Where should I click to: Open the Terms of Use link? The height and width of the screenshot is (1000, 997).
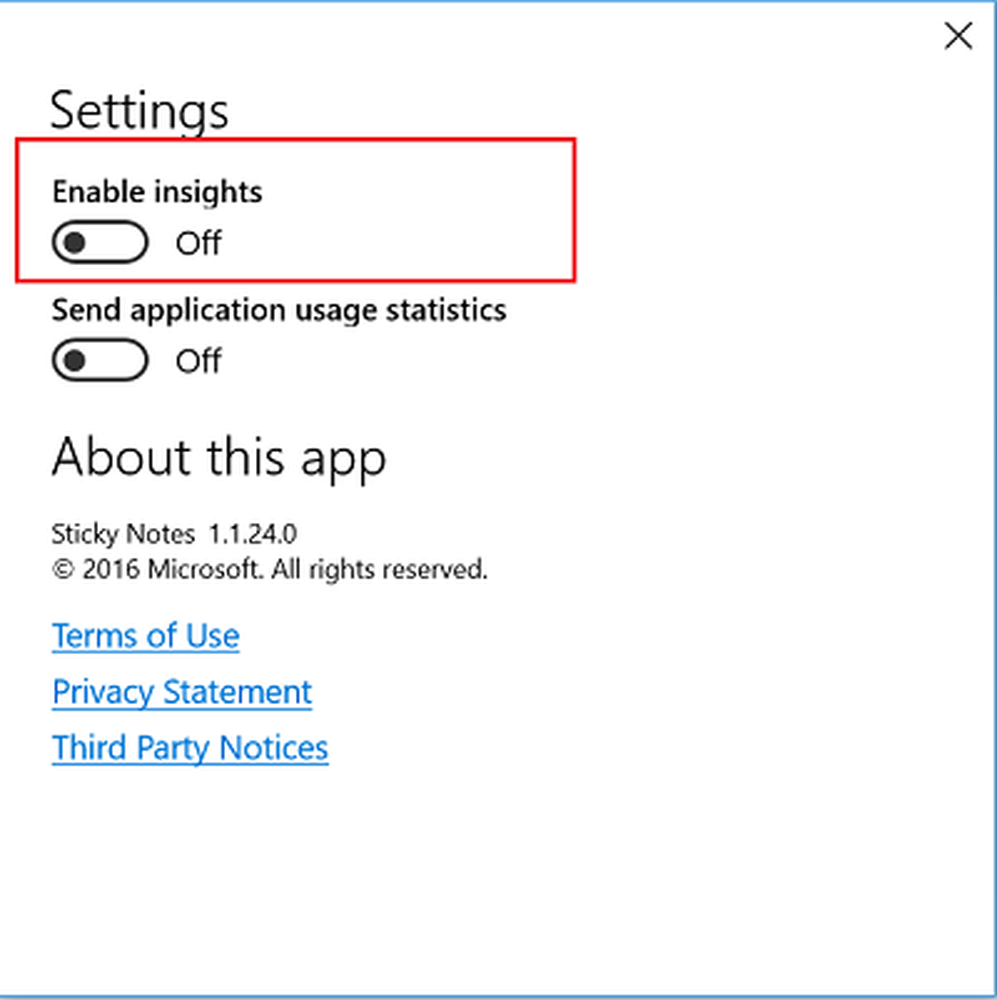coord(146,636)
